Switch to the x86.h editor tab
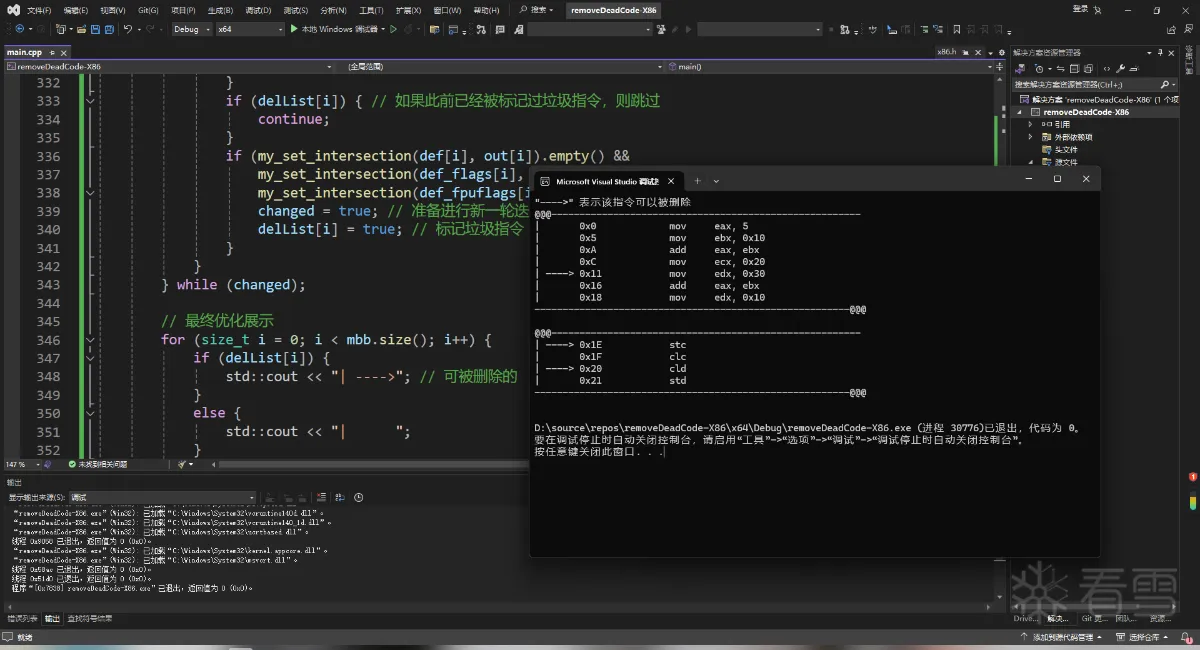The height and width of the screenshot is (650, 1200). (946, 51)
